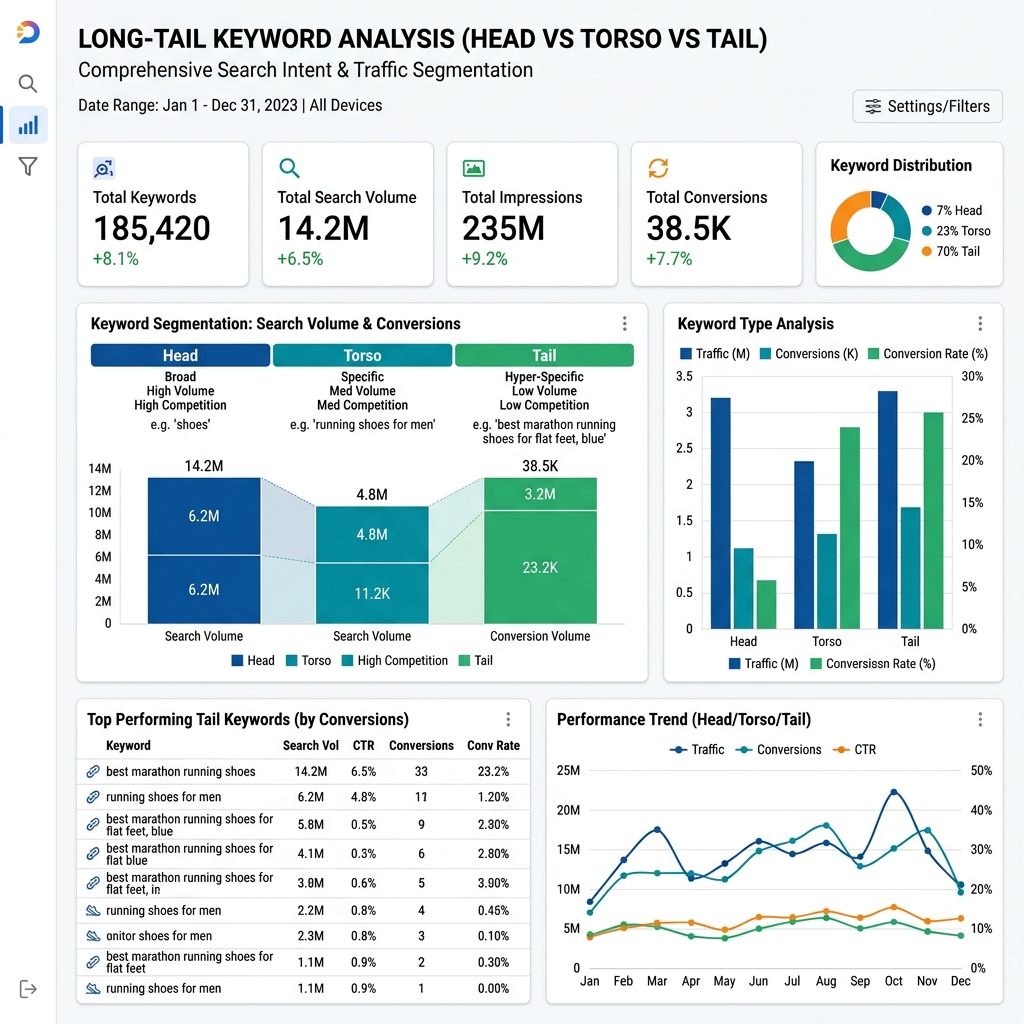Click the app logo in the sidebar
1024x1024 pixels.
(x=28, y=32)
